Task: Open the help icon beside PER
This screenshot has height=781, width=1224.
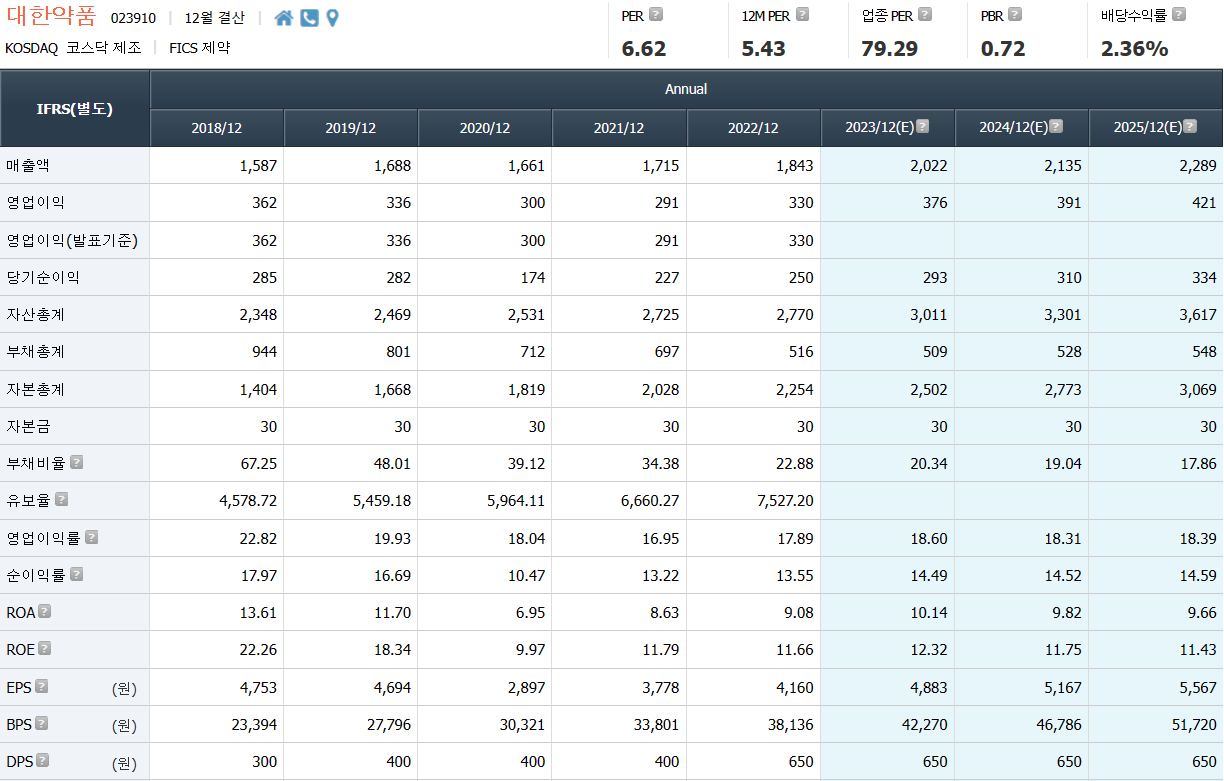Action: (656, 15)
